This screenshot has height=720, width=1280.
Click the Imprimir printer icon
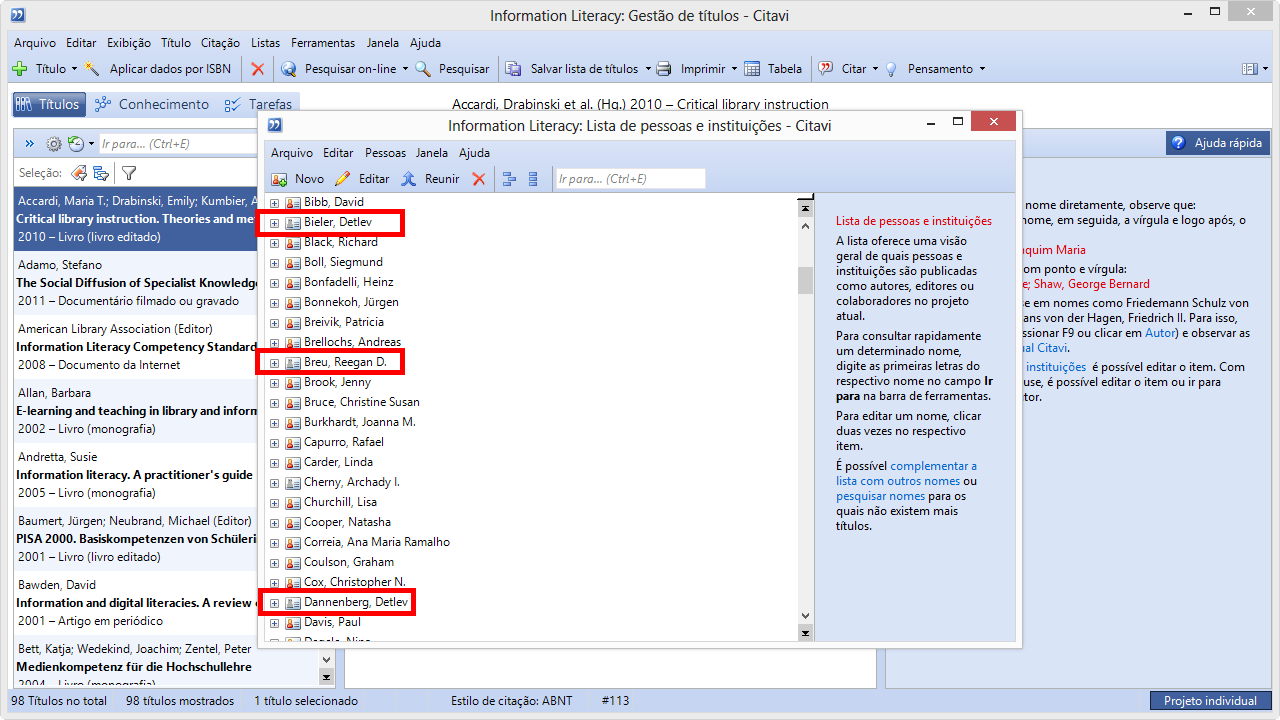[x=664, y=69]
